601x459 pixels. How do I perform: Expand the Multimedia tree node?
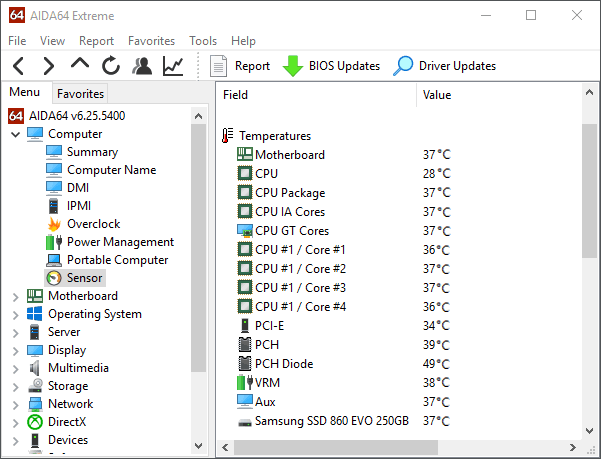point(15,369)
